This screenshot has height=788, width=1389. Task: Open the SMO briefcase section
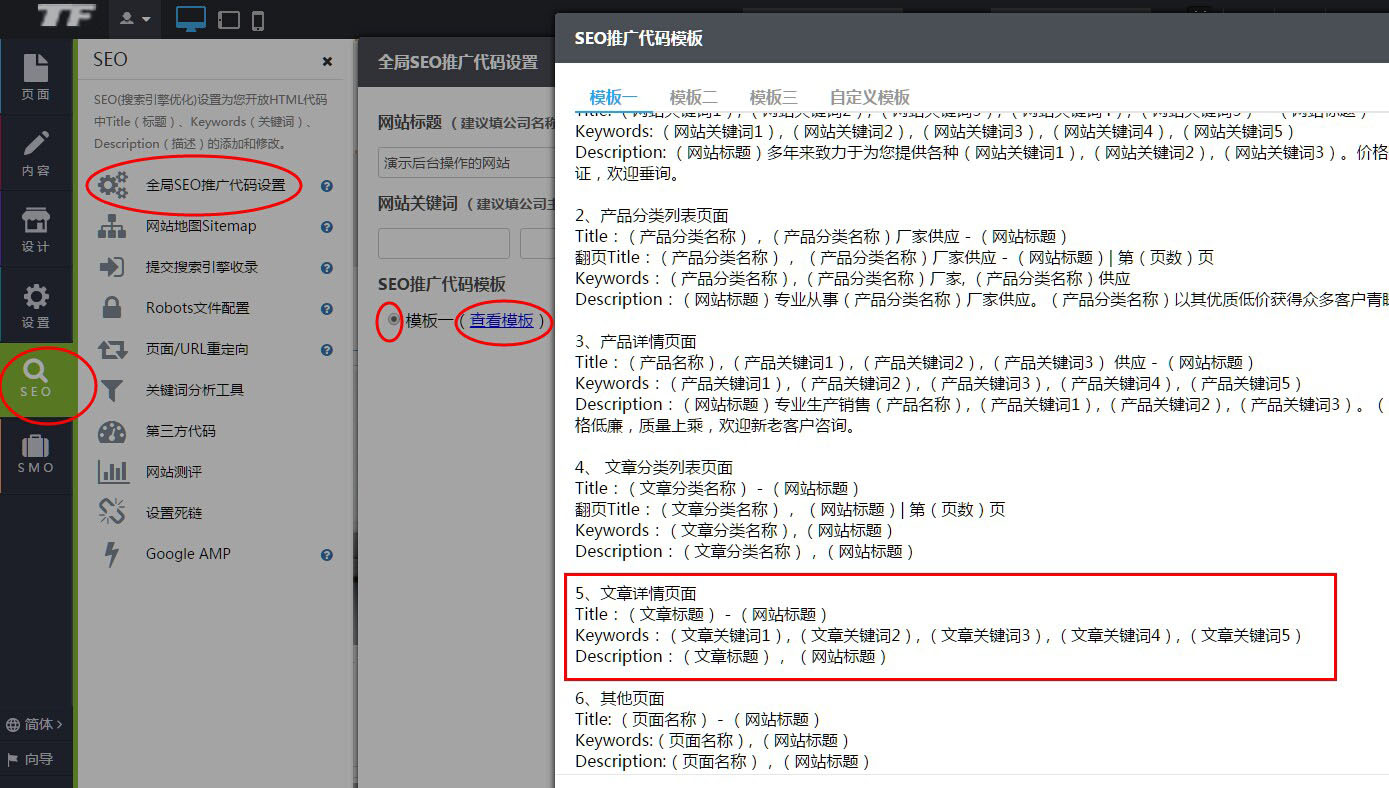pyautogui.click(x=36, y=455)
